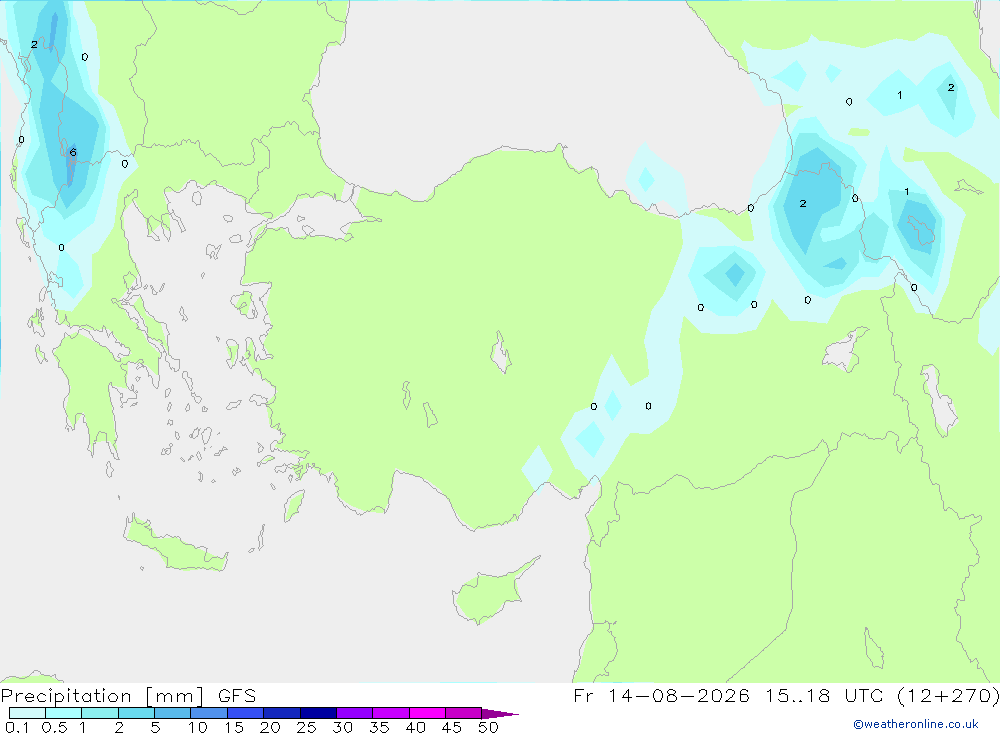Click the '40' legend scale label

[416, 727]
